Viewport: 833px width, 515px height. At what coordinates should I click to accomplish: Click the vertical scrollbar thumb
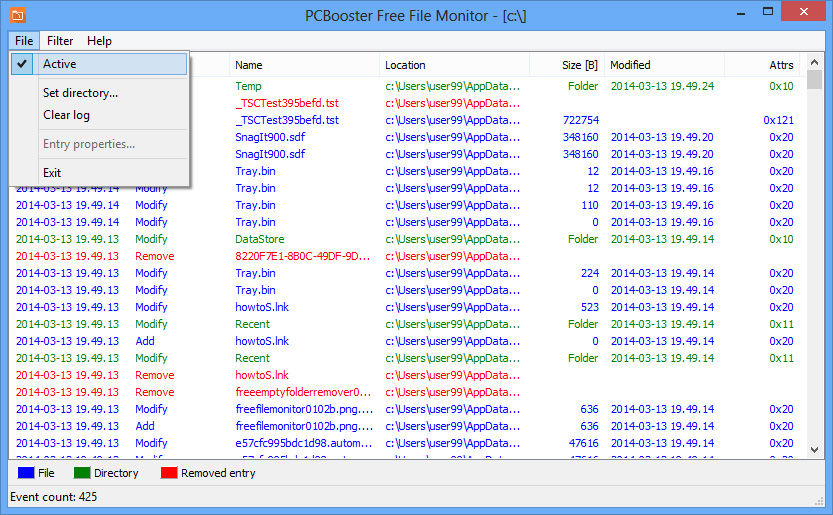click(x=814, y=80)
